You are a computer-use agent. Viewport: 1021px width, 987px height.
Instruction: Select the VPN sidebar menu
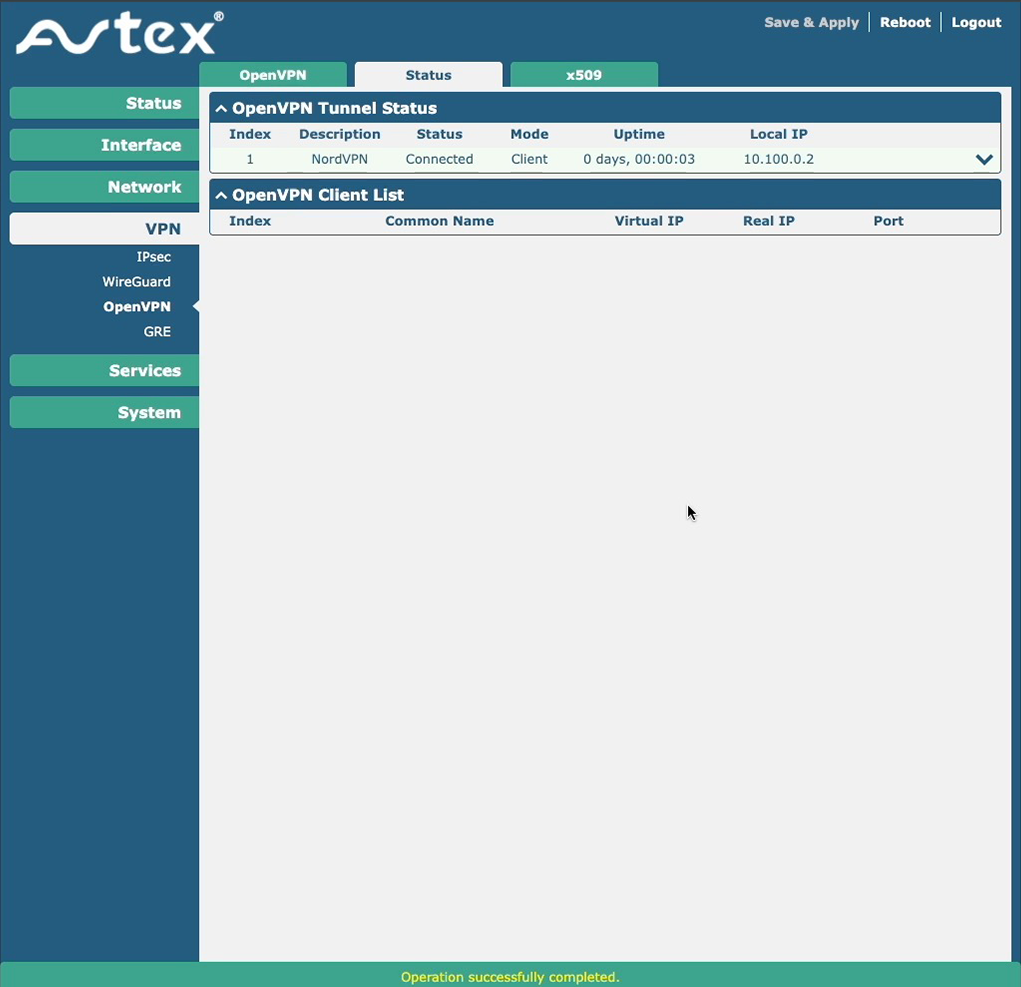point(104,229)
